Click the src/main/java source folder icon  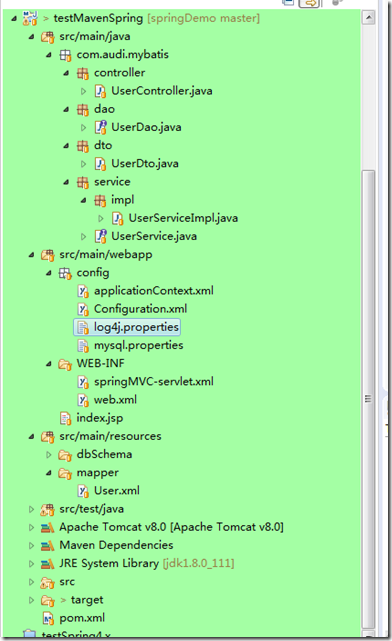[48, 37]
